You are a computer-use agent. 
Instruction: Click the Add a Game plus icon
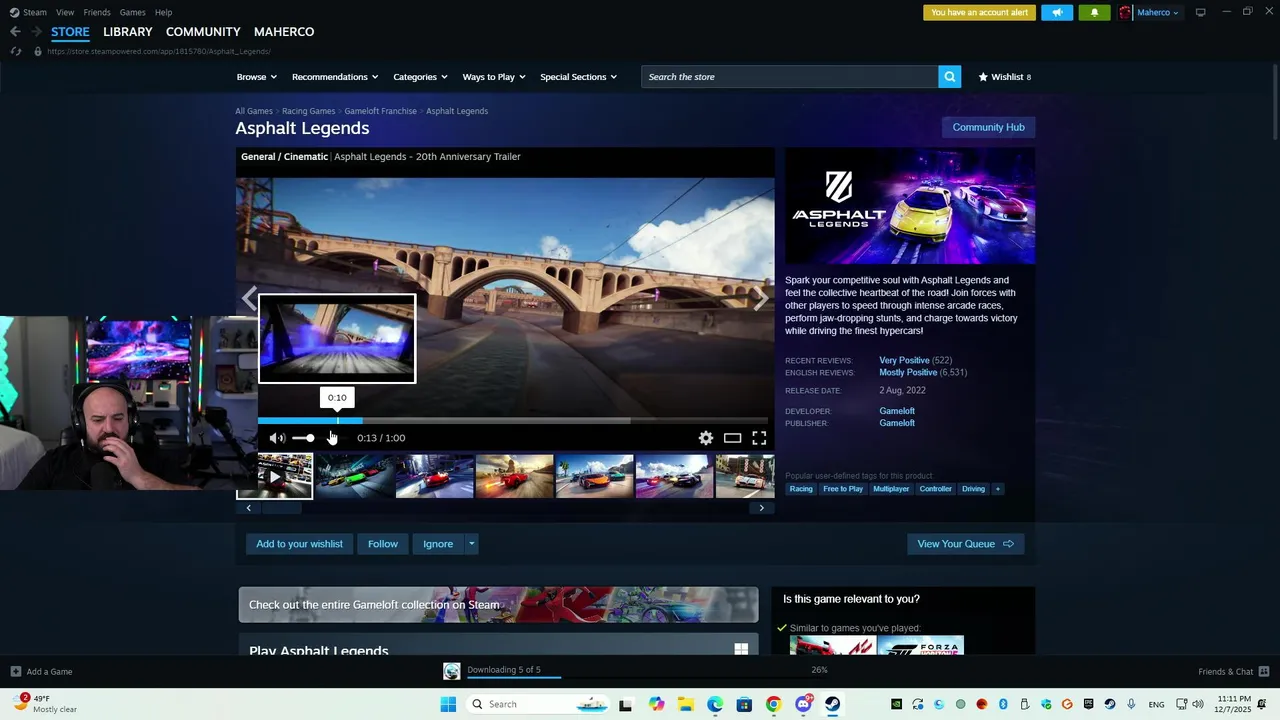click(15, 671)
